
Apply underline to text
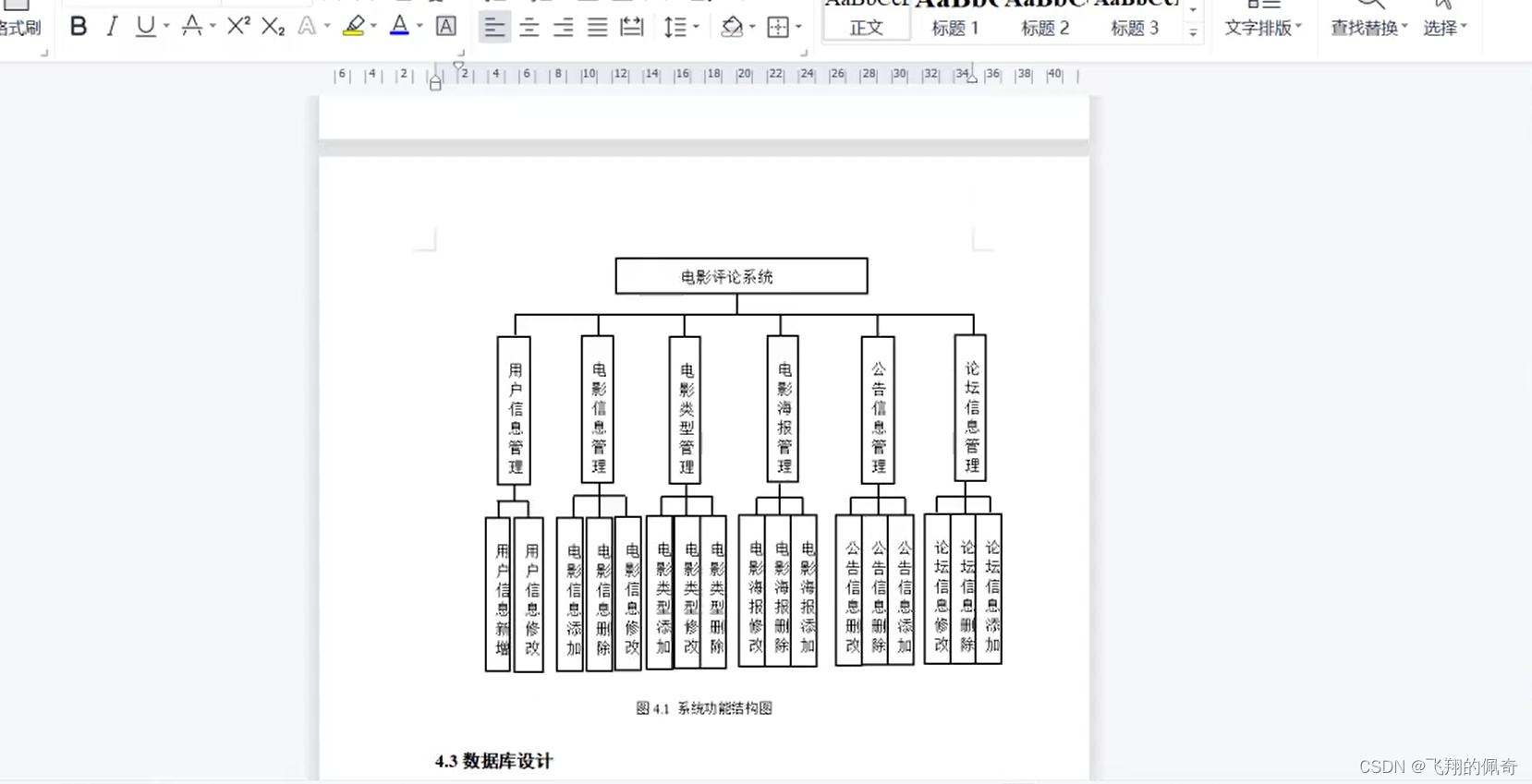145,27
